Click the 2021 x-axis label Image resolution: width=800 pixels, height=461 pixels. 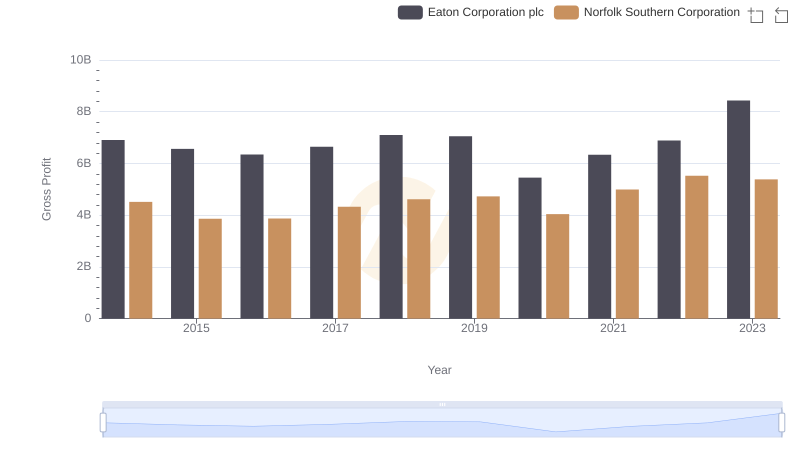pyautogui.click(x=613, y=328)
